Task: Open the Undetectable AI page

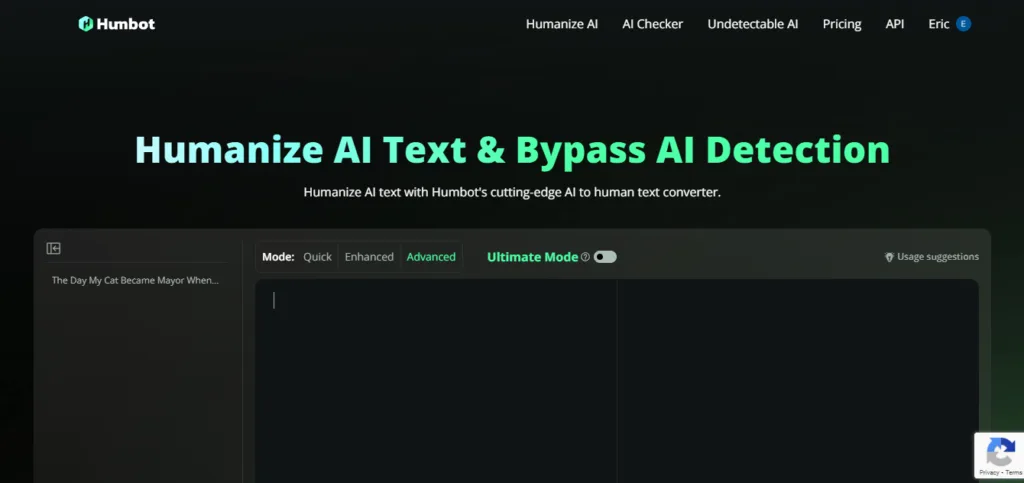Action: [x=752, y=24]
